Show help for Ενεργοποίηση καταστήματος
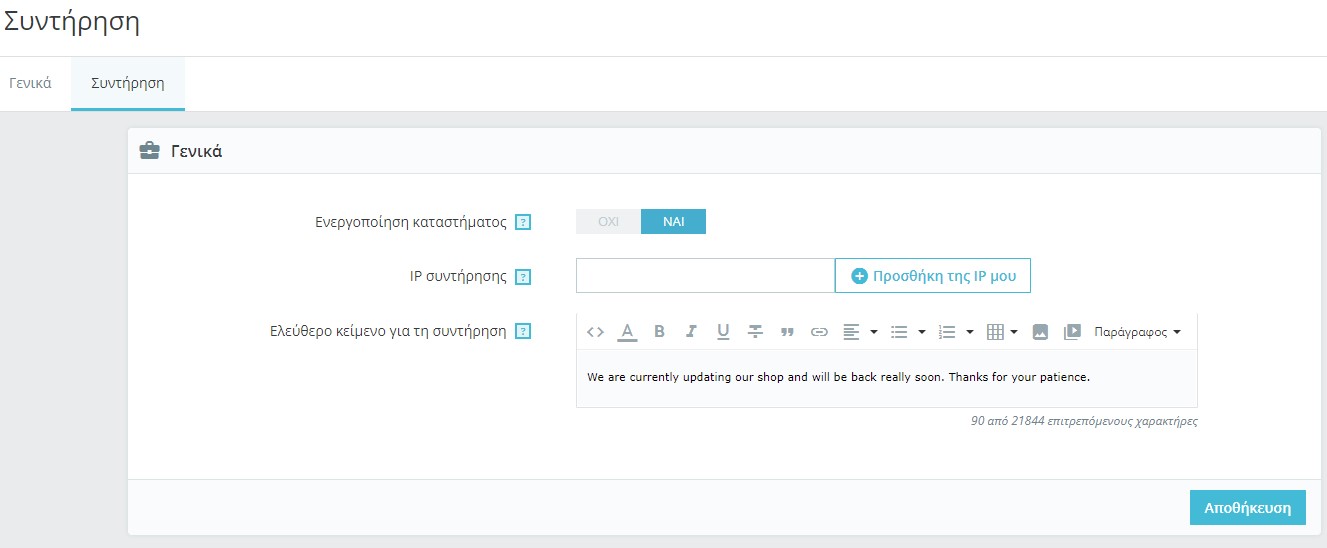The width and height of the screenshot is (1327, 548). pyautogui.click(x=522, y=222)
